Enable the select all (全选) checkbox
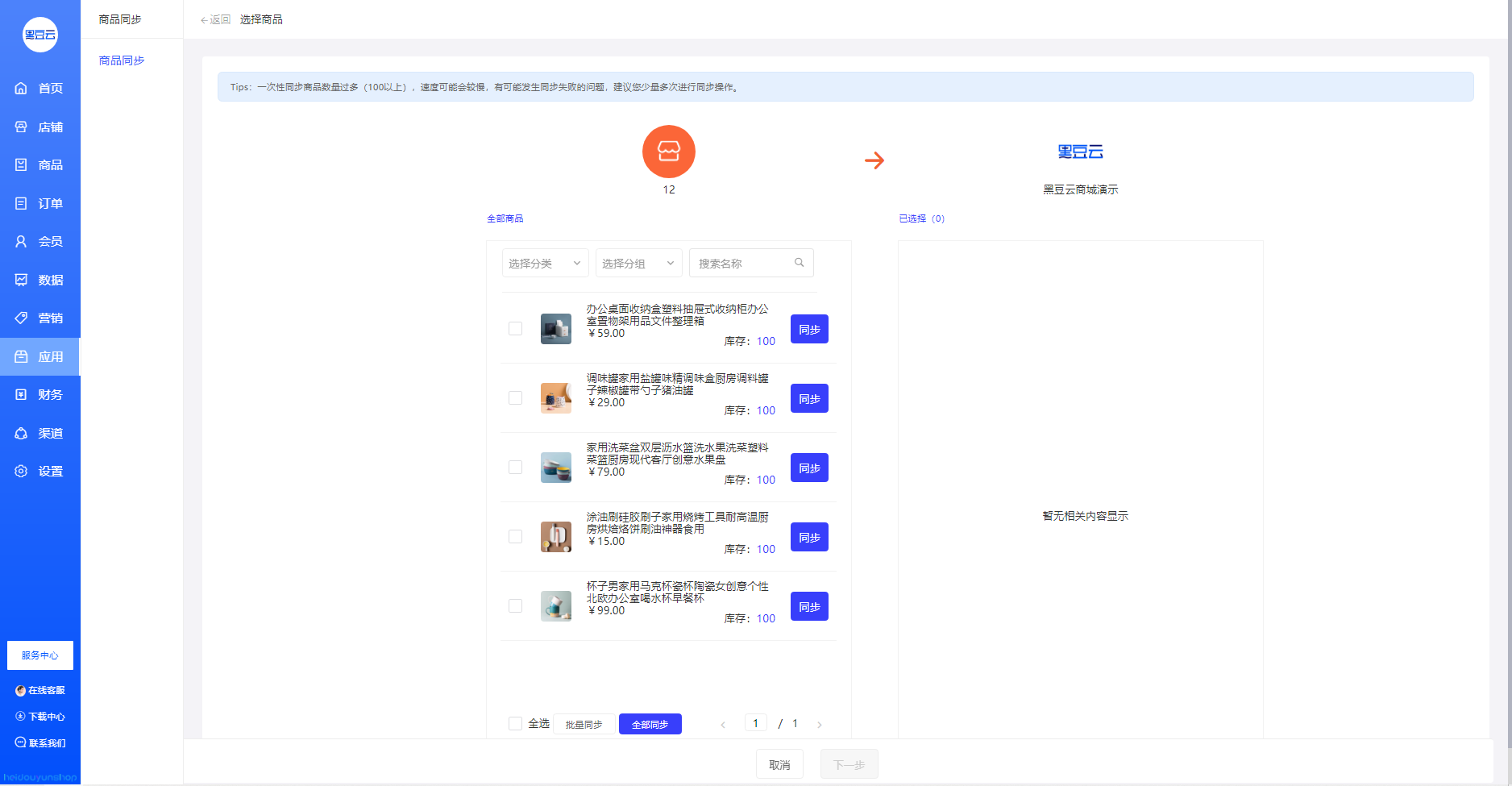Image resolution: width=1512 pixels, height=786 pixels. pos(515,724)
